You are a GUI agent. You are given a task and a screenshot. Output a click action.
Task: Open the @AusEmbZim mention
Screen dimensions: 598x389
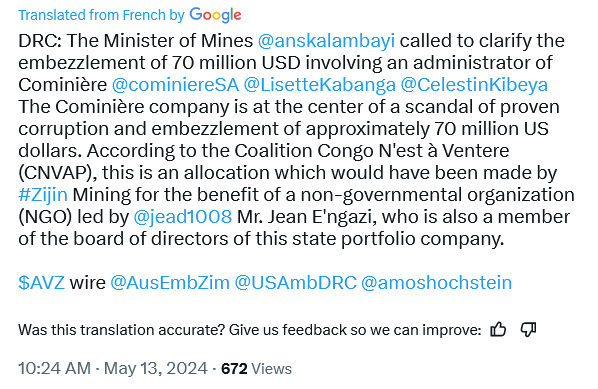[x=170, y=283]
